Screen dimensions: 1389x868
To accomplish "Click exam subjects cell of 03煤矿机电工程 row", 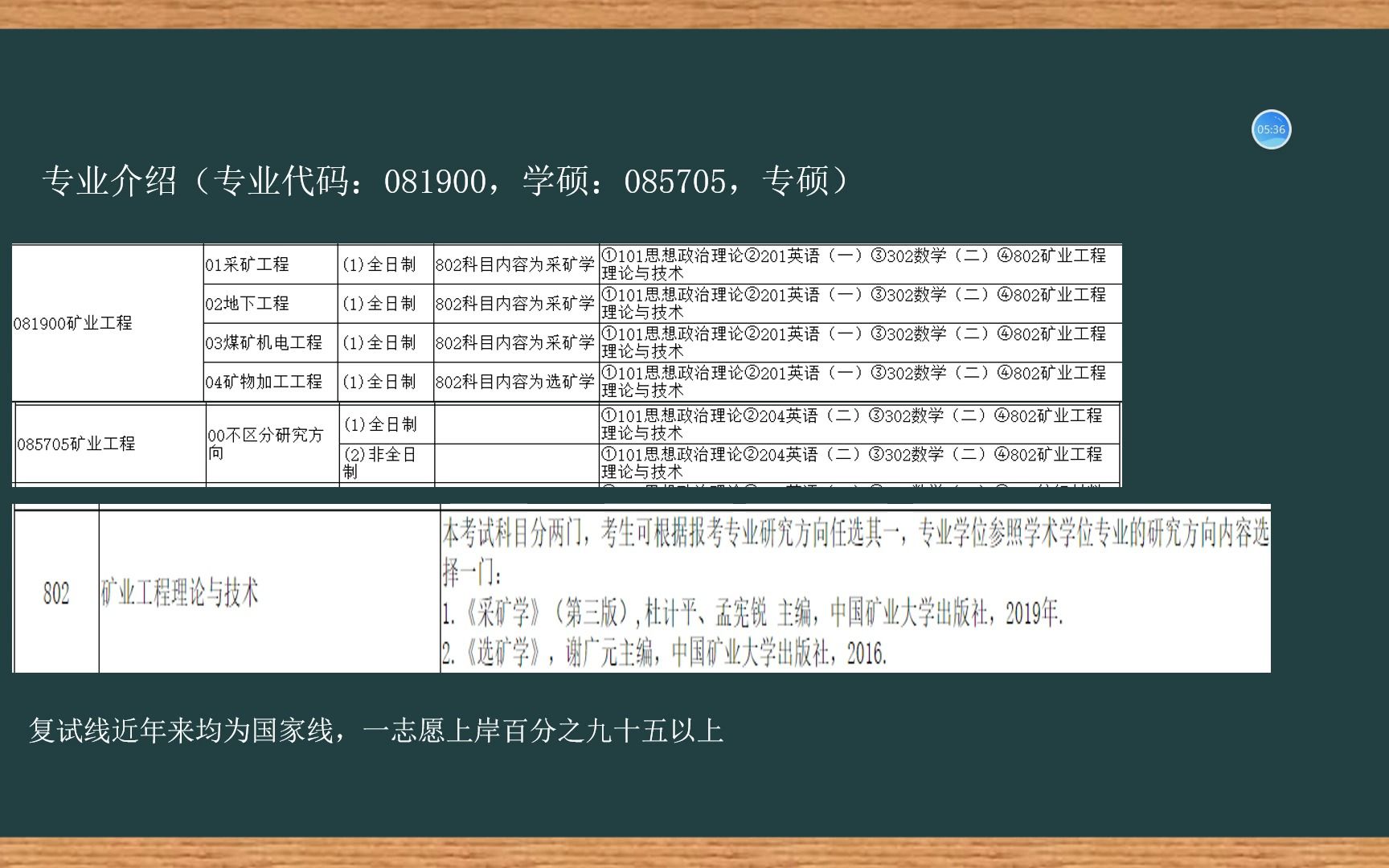I will point(860,342).
